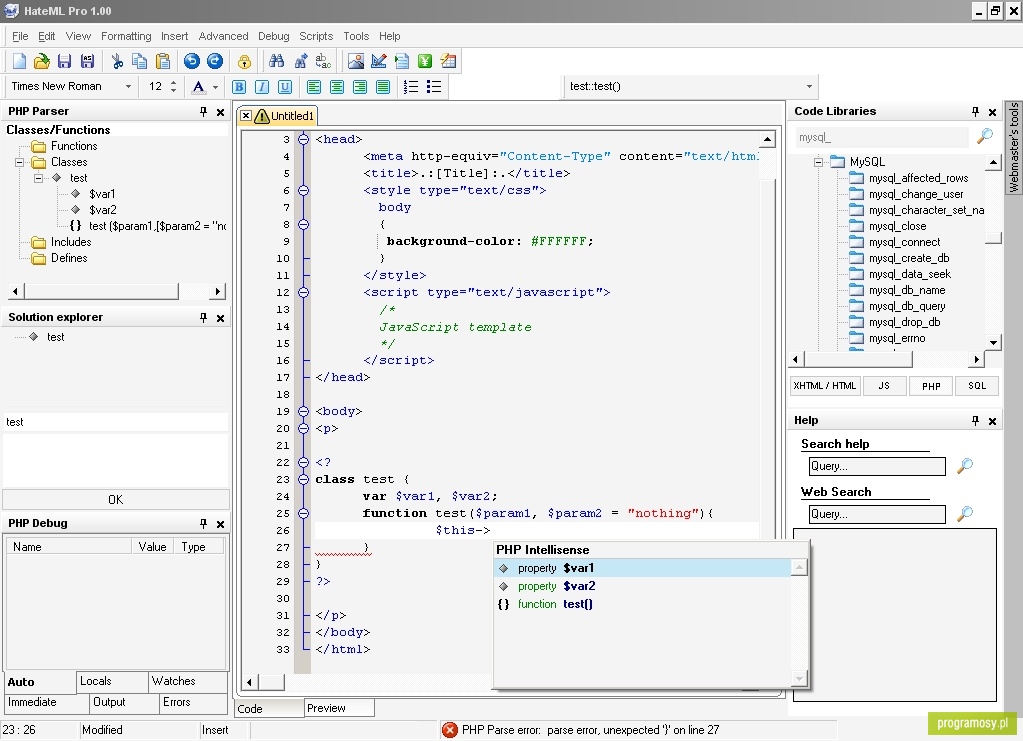The image size is (1023, 741).
Task: Justify text alignment
Action: pyautogui.click(x=383, y=87)
